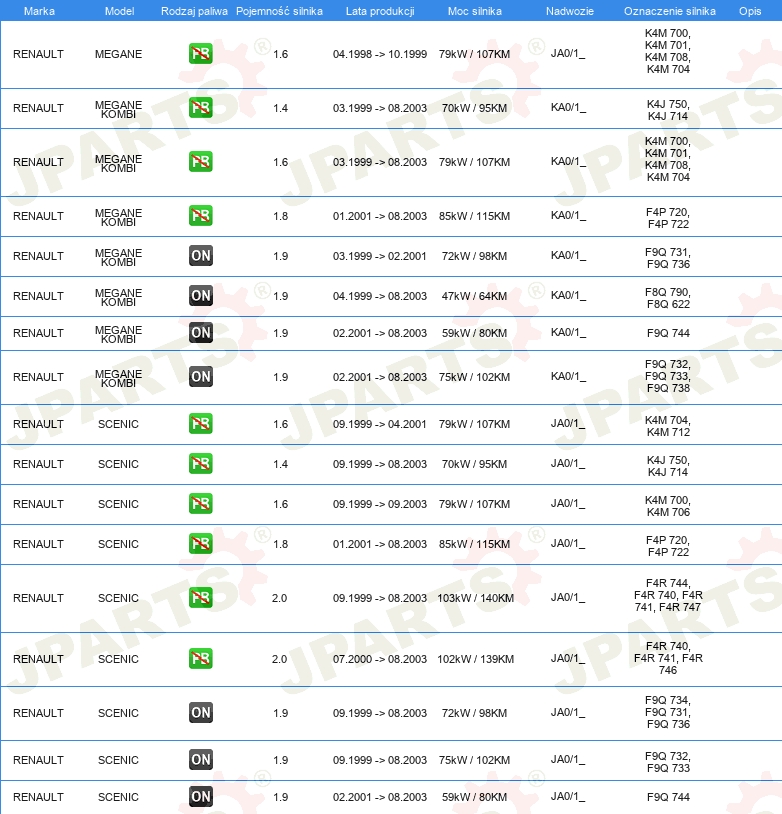
Task: Click diesel ON icon for Megane Kombi 59kW
Action: 200,332
